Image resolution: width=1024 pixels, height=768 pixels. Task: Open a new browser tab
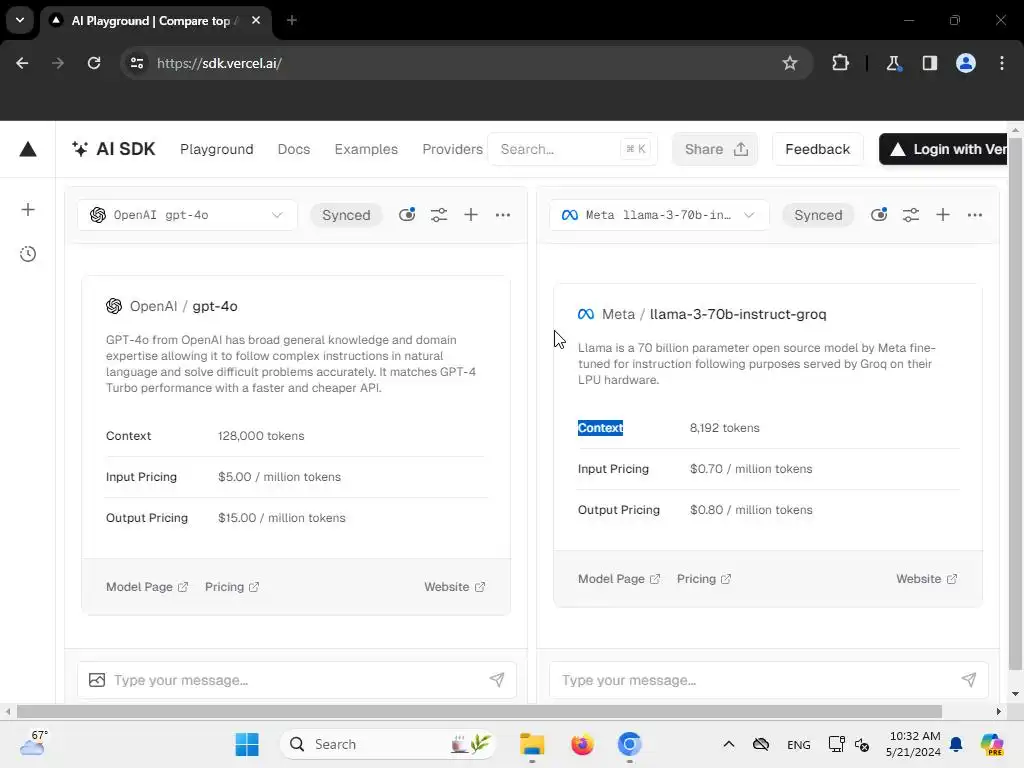tap(292, 20)
